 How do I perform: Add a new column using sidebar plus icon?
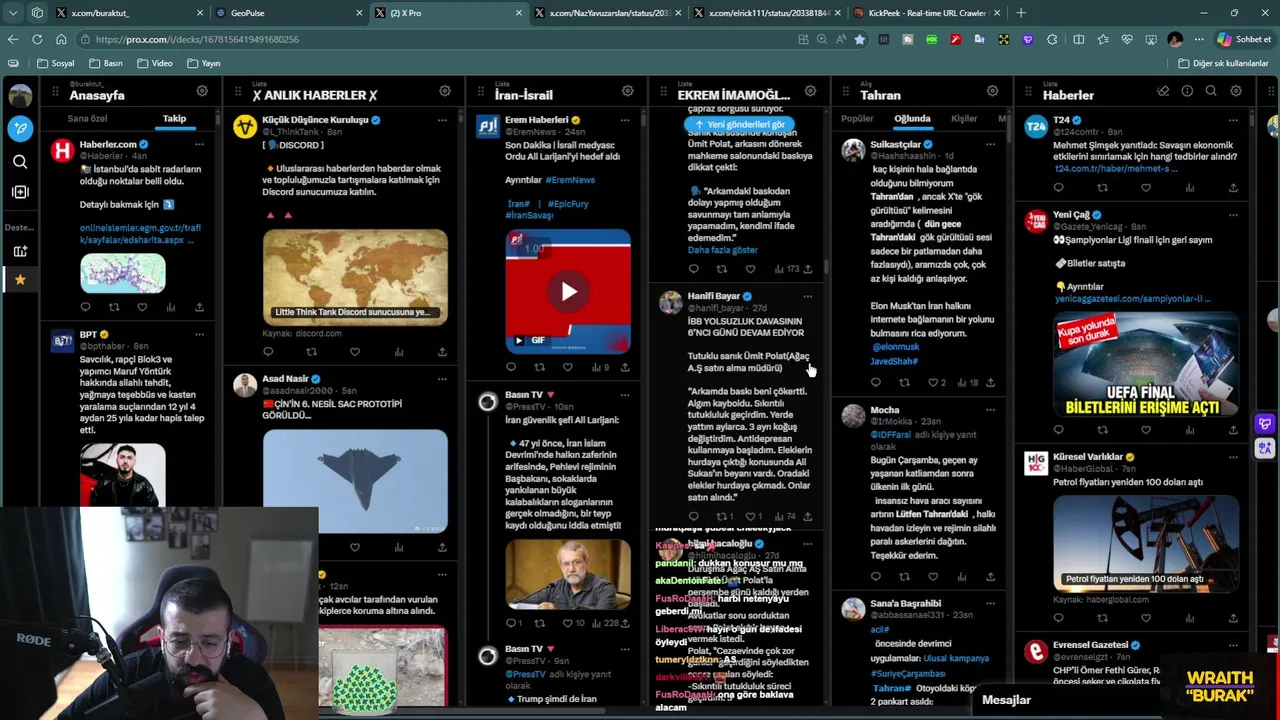point(20,192)
